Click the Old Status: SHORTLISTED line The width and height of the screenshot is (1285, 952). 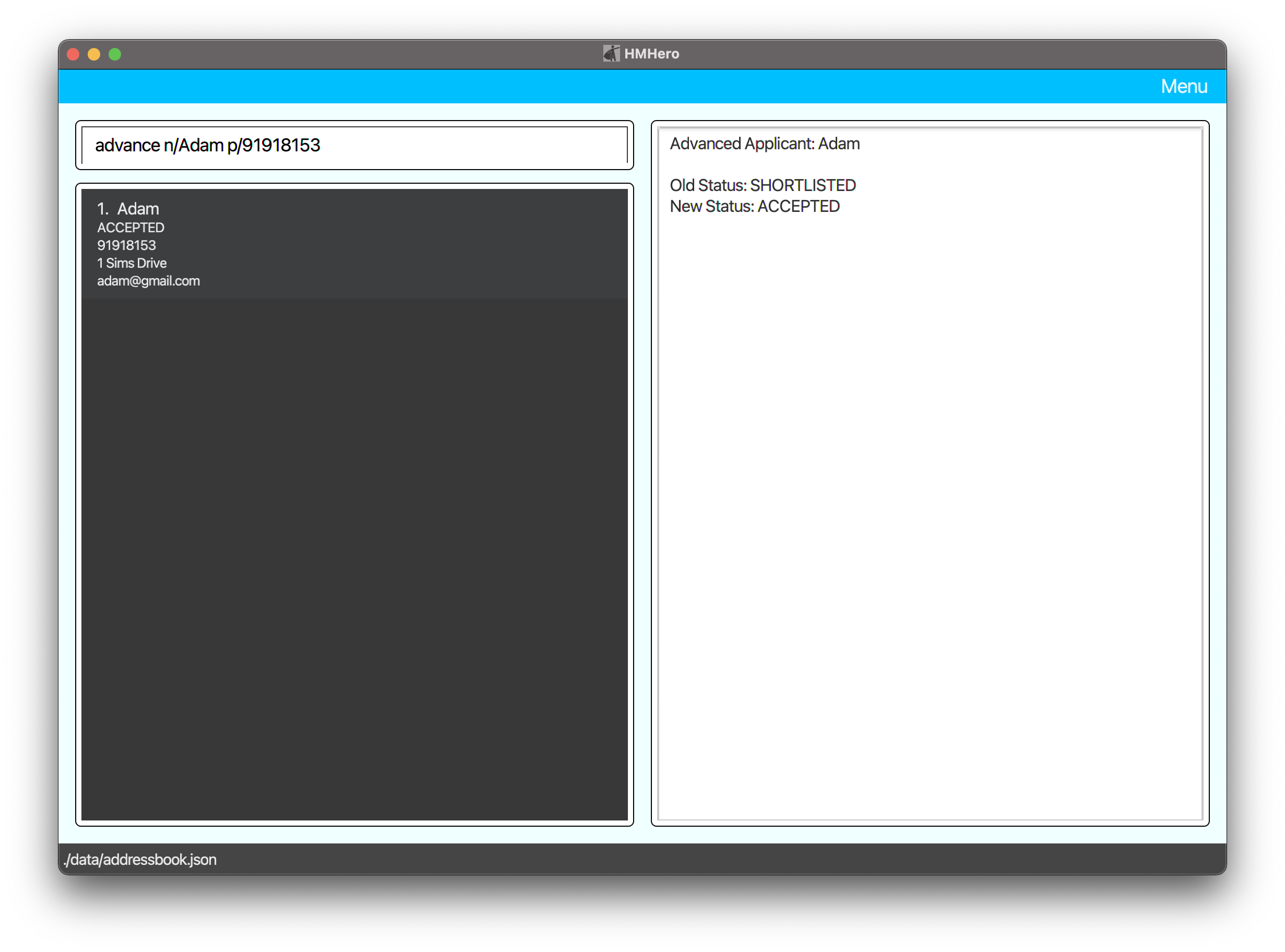tap(763, 185)
